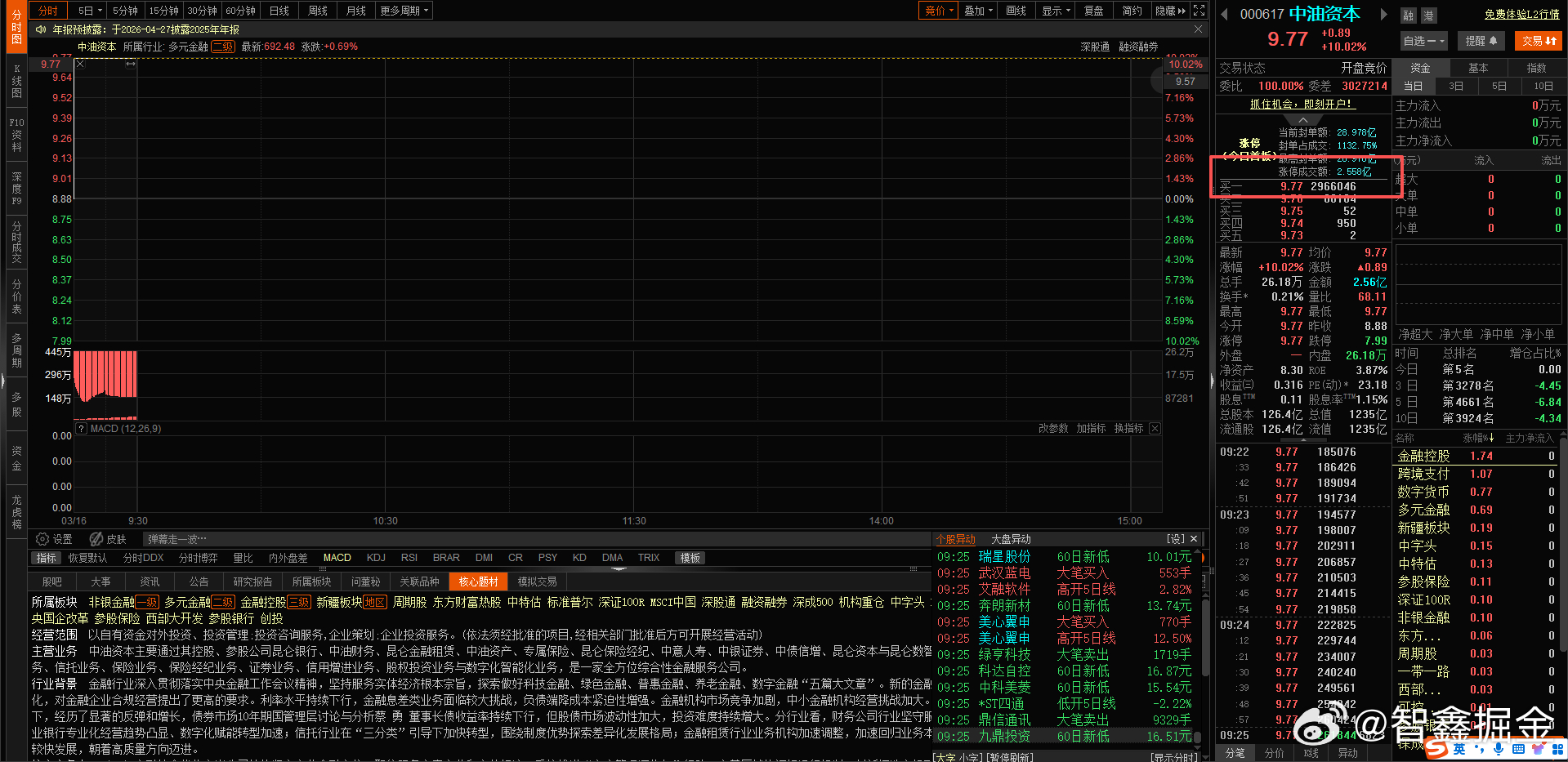Image resolution: width=1568 pixels, height=762 pixels.
Task: Select the KDJ indicator
Action: point(376,558)
